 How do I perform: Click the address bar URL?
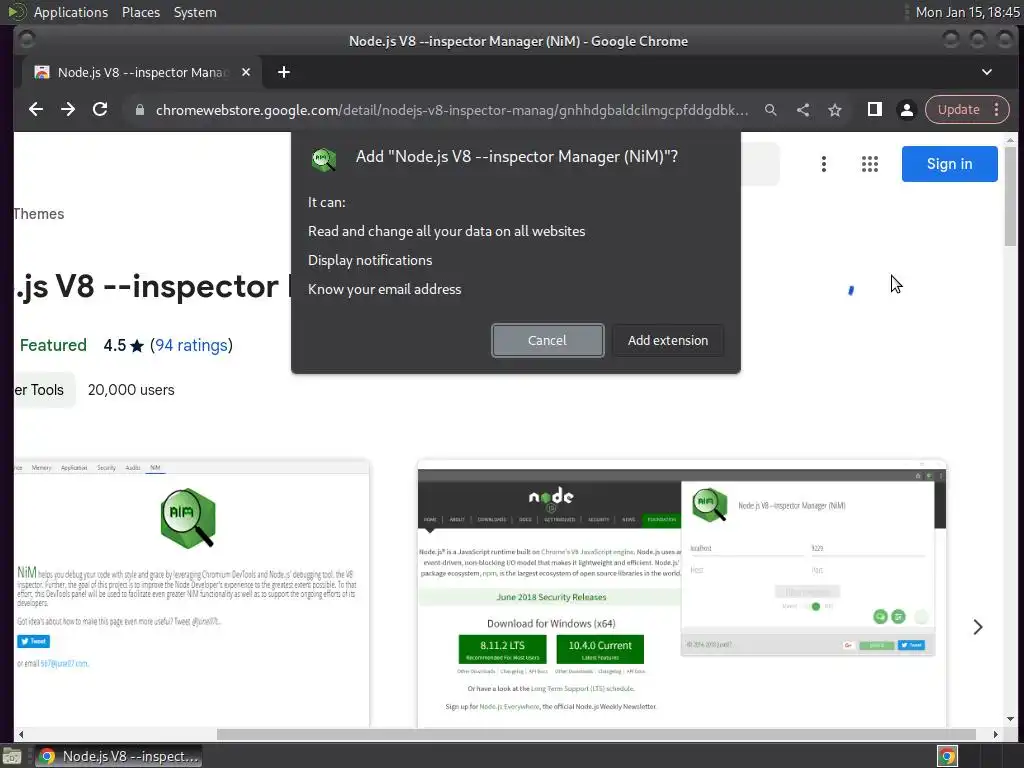point(452,110)
